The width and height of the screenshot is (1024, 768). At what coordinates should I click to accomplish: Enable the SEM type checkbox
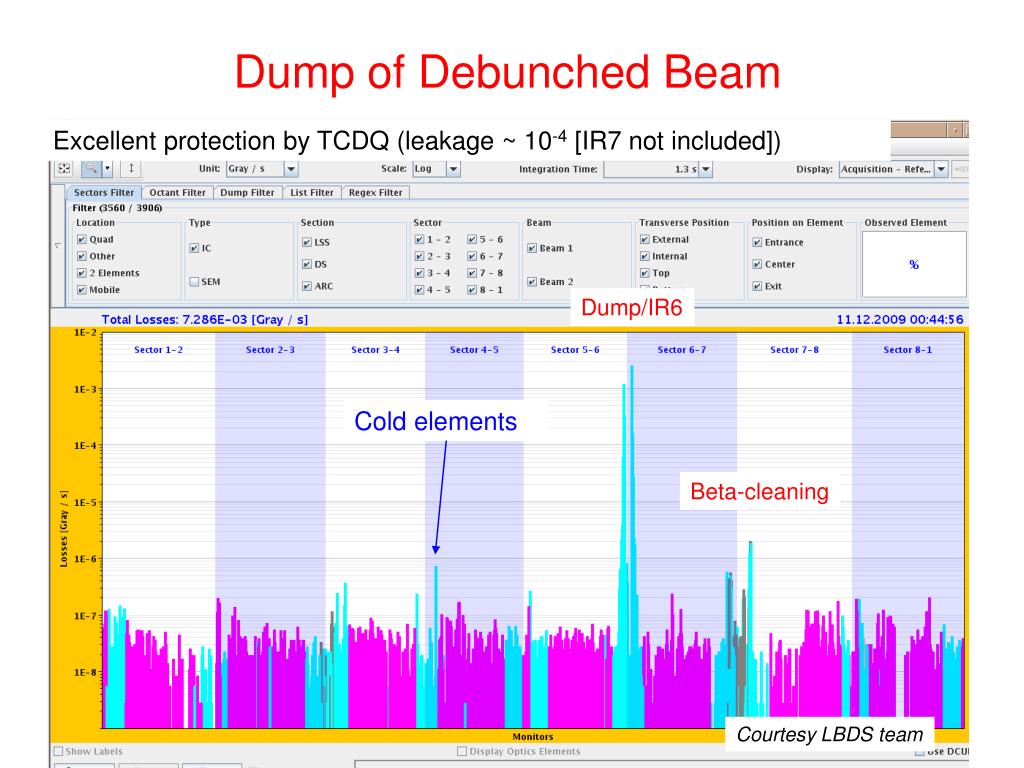pyautogui.click(x=194, y=281)
